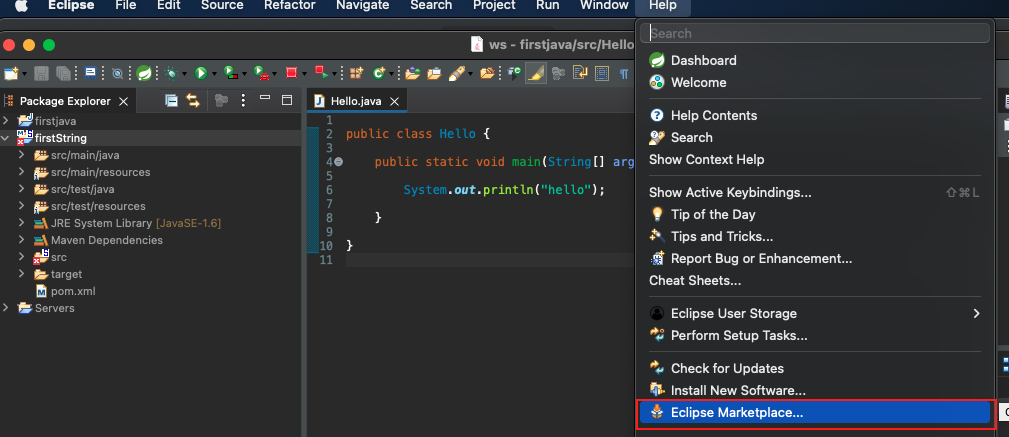Click the green Run button icon
Screen dimensions: 1009x437
point(201,73)
